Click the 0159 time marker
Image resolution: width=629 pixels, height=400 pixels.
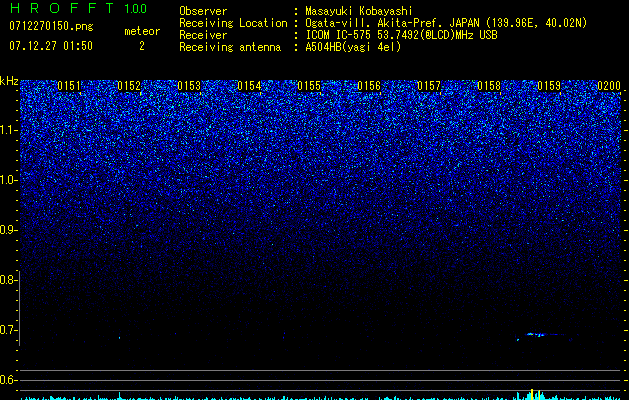pos(549,86)
